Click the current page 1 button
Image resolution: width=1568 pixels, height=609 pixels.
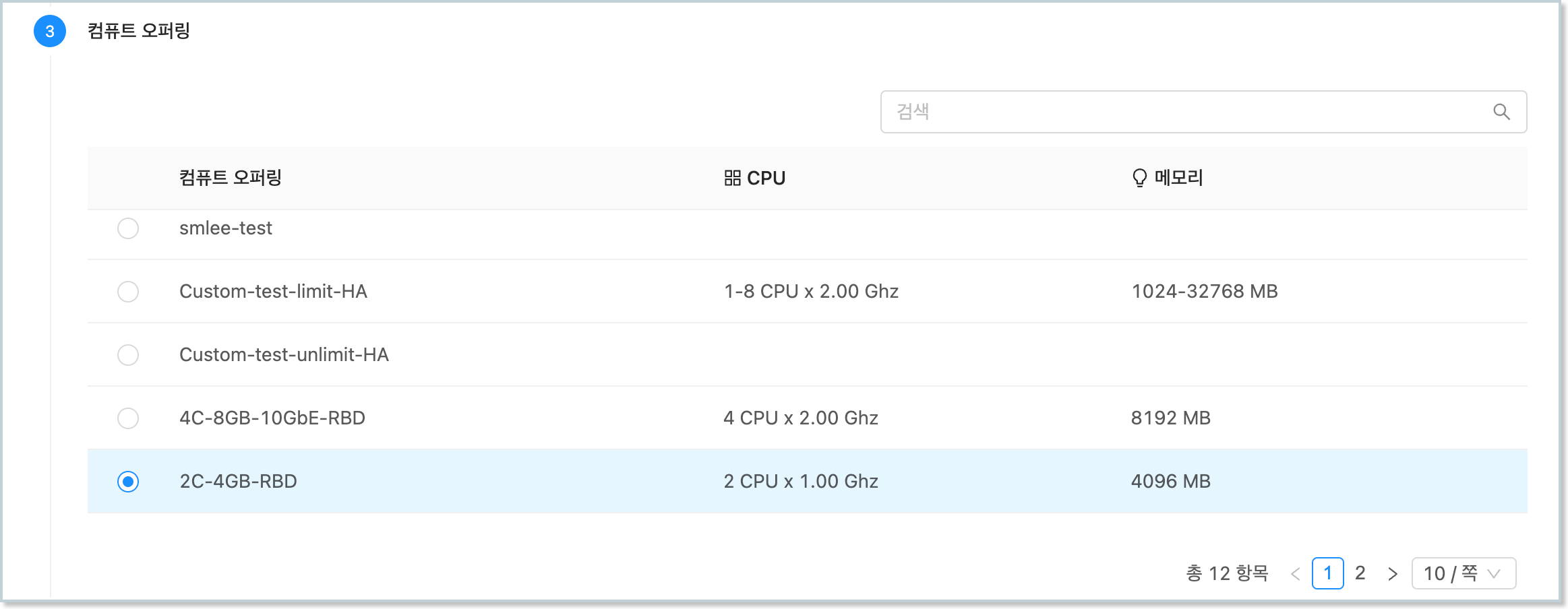pyautogui.click(x=1327, y=573)
